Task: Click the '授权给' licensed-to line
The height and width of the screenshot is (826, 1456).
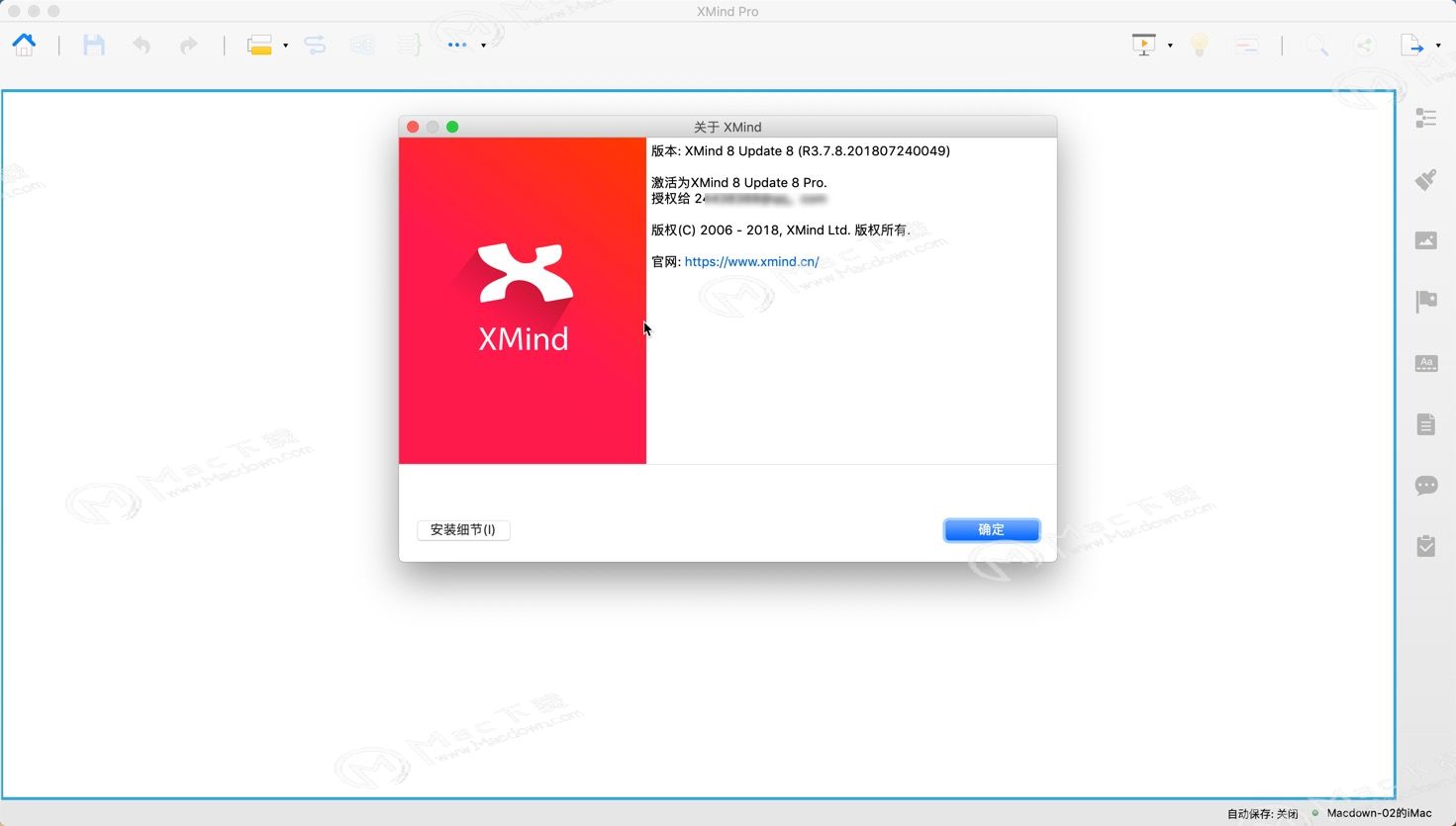Action: point(738,199)
